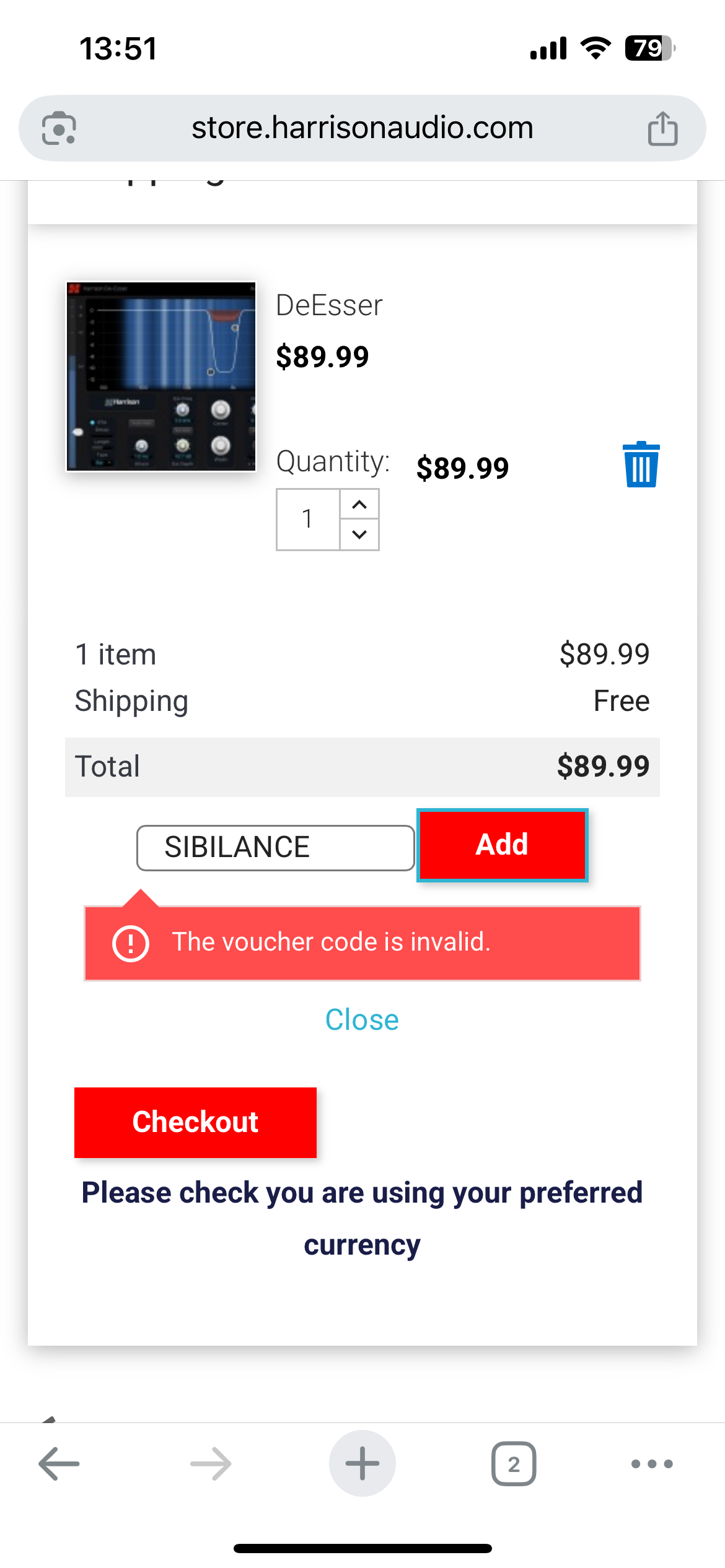Tap the store.harrisonaudio.com address bar
The height and width of the screenshot is (1568, 725).
[362, 128]
